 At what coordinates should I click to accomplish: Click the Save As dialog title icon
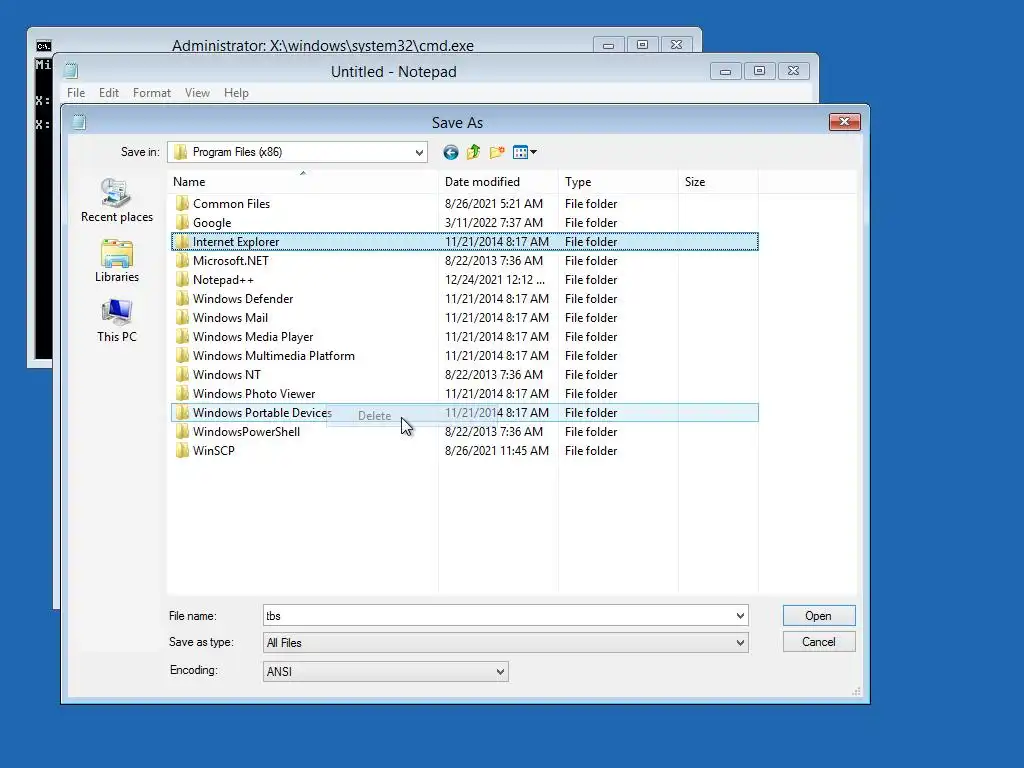coord(79,122)
